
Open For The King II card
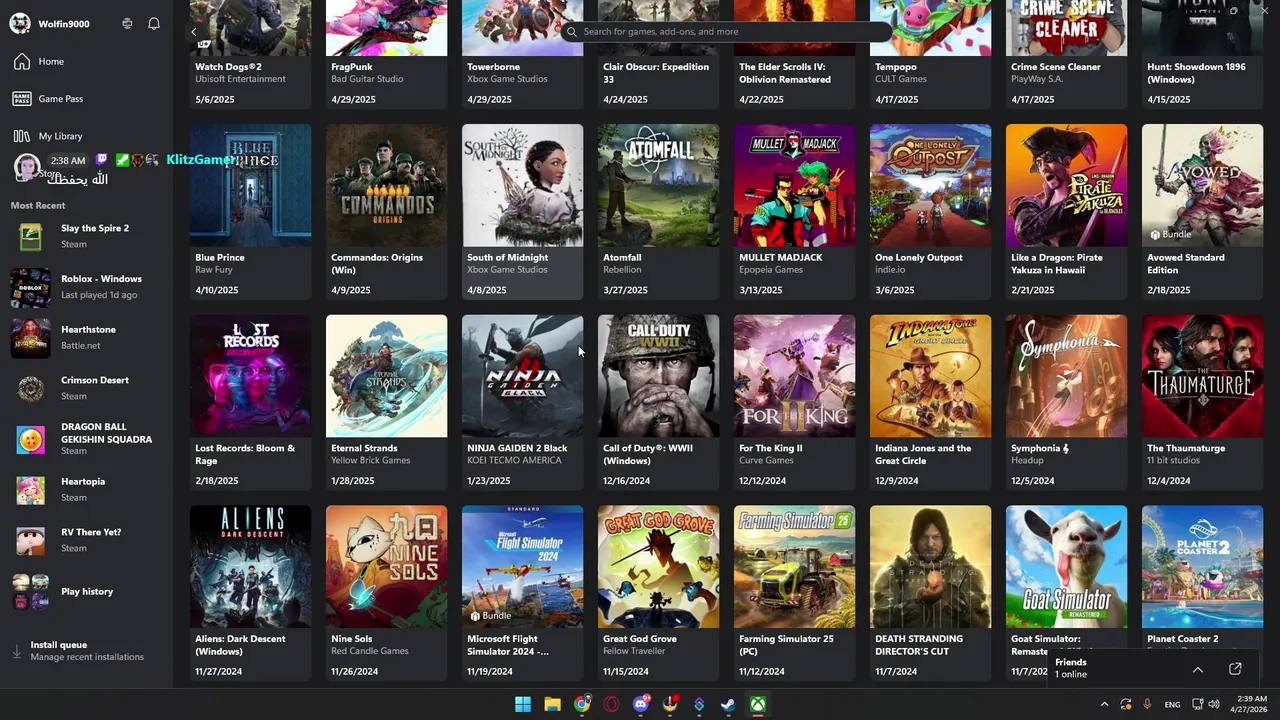[x=794, y=403]
